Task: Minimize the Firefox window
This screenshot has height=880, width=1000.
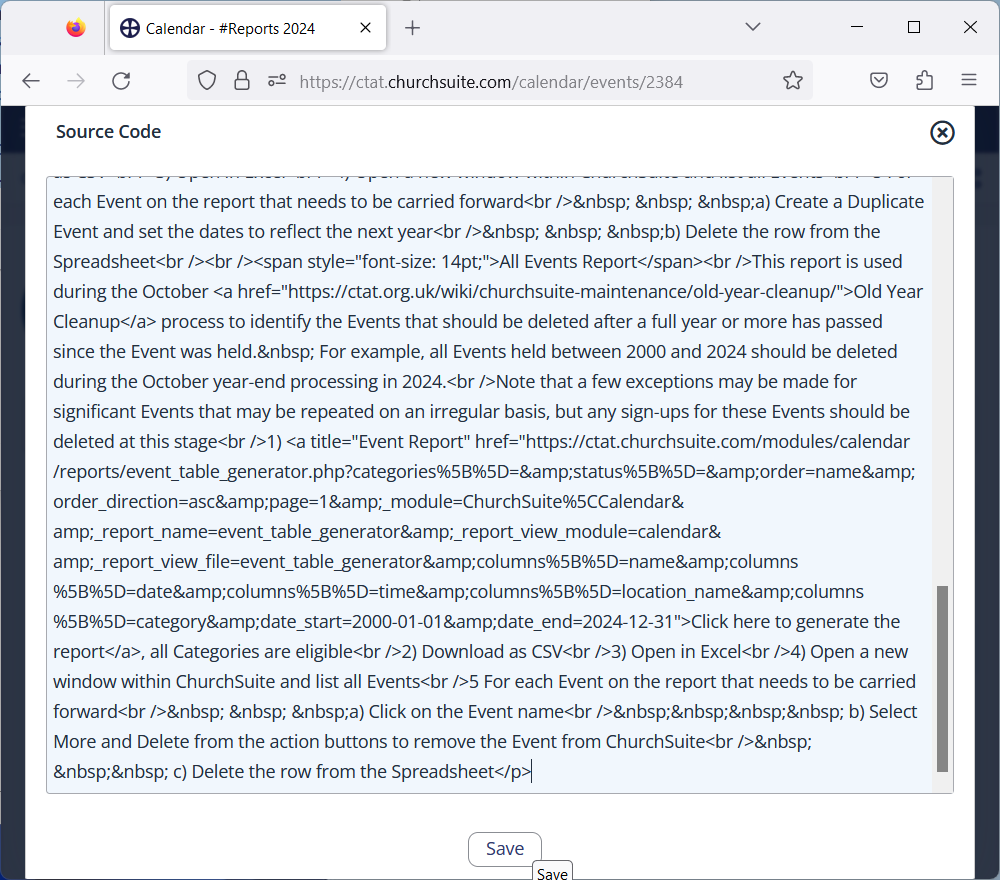Action: 857,27
